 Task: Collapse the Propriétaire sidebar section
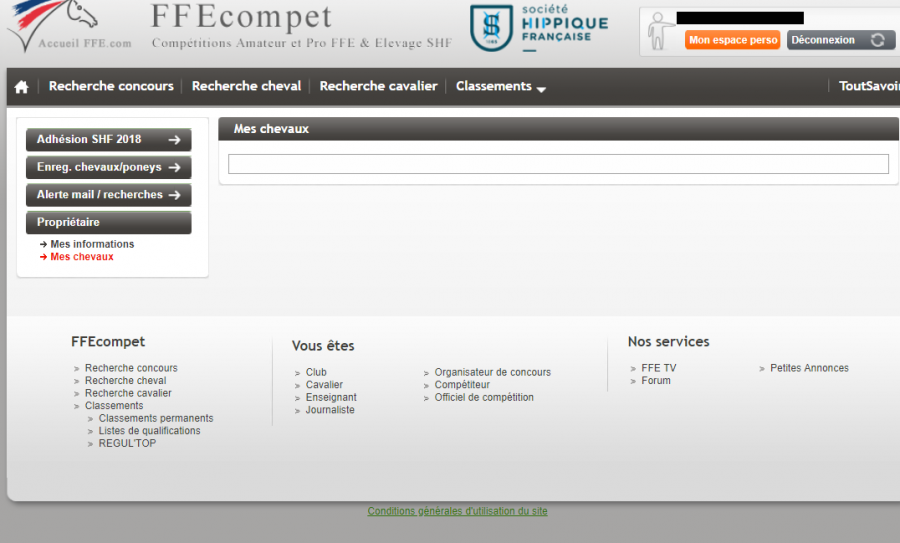108,222
